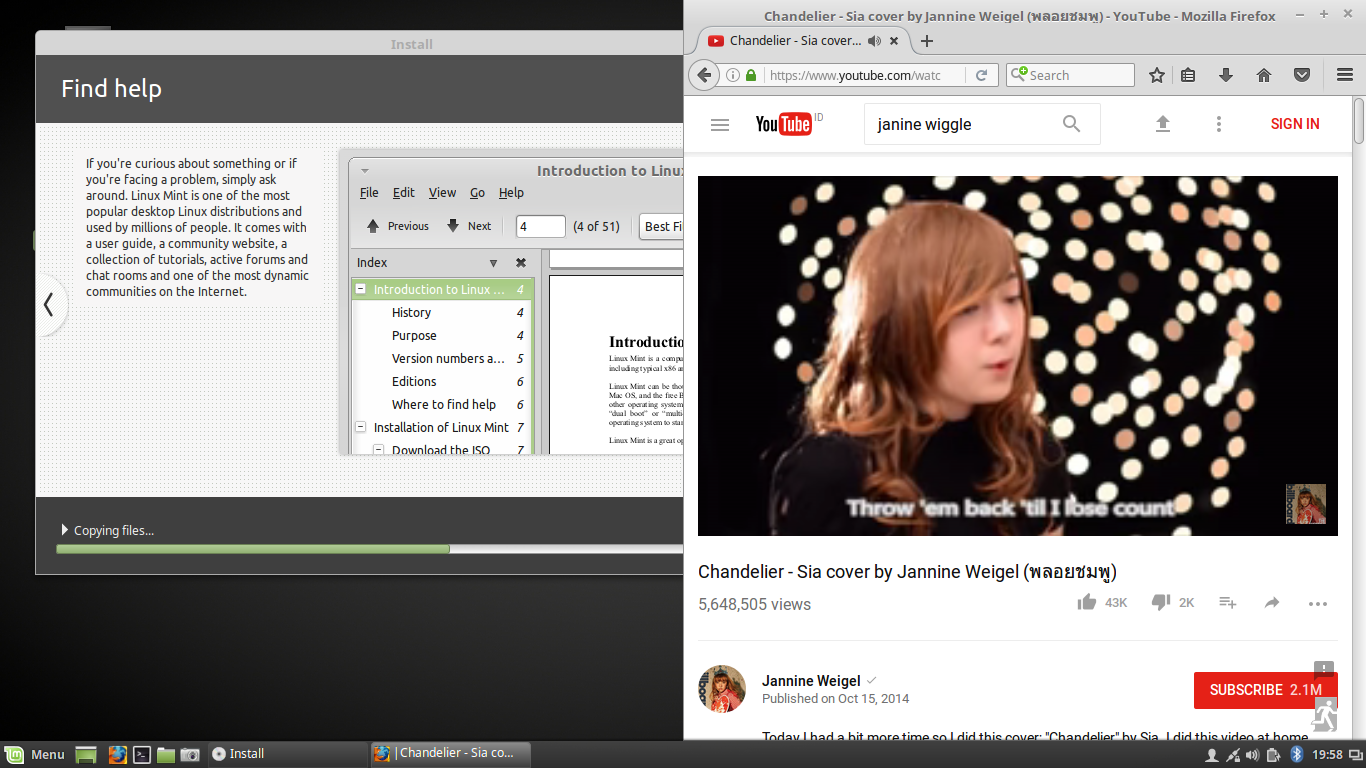Open the Index sidebar dropdown arrow
This screenshot has height=768, width=1366.
coord(493,263)
